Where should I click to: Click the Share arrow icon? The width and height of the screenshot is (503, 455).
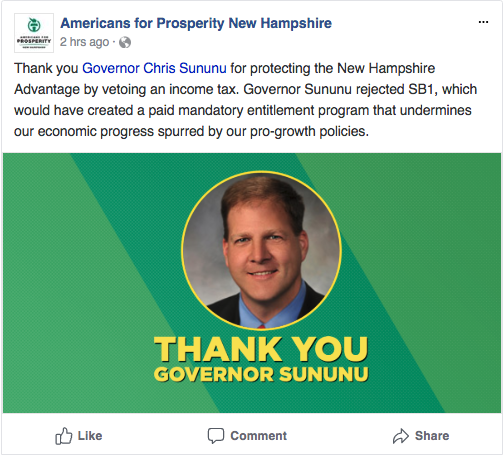401,436
